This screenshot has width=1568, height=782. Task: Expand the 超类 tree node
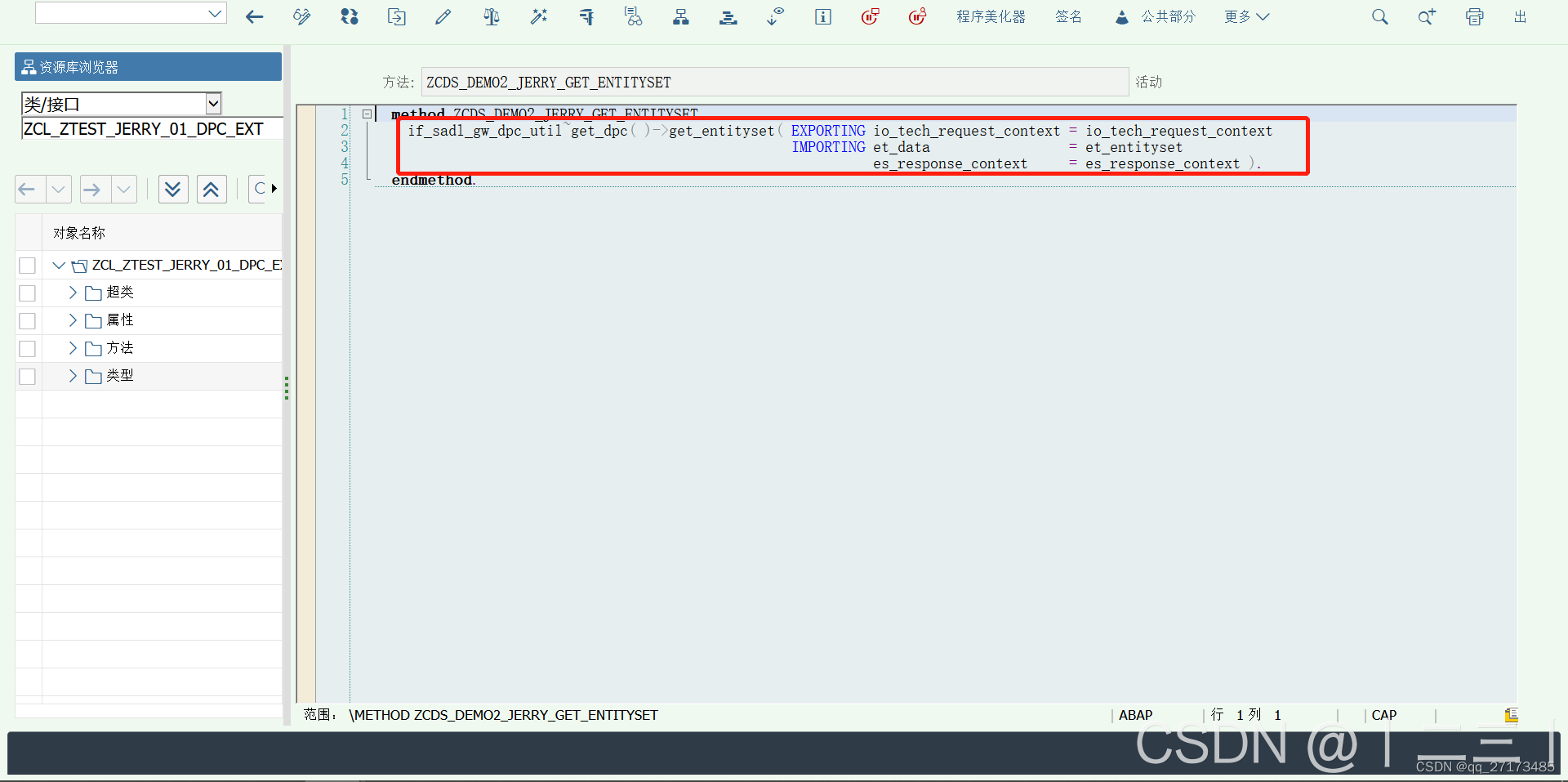pos(71,292)
